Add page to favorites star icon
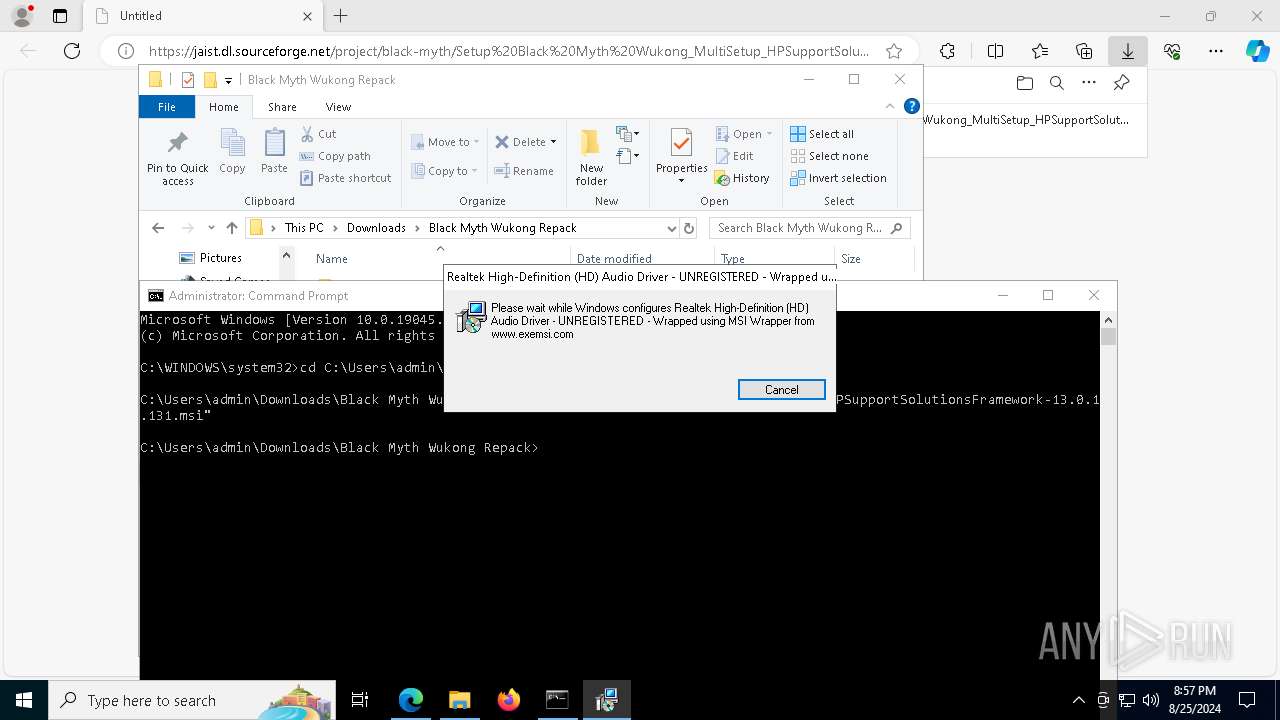 (x=894, y=51)
